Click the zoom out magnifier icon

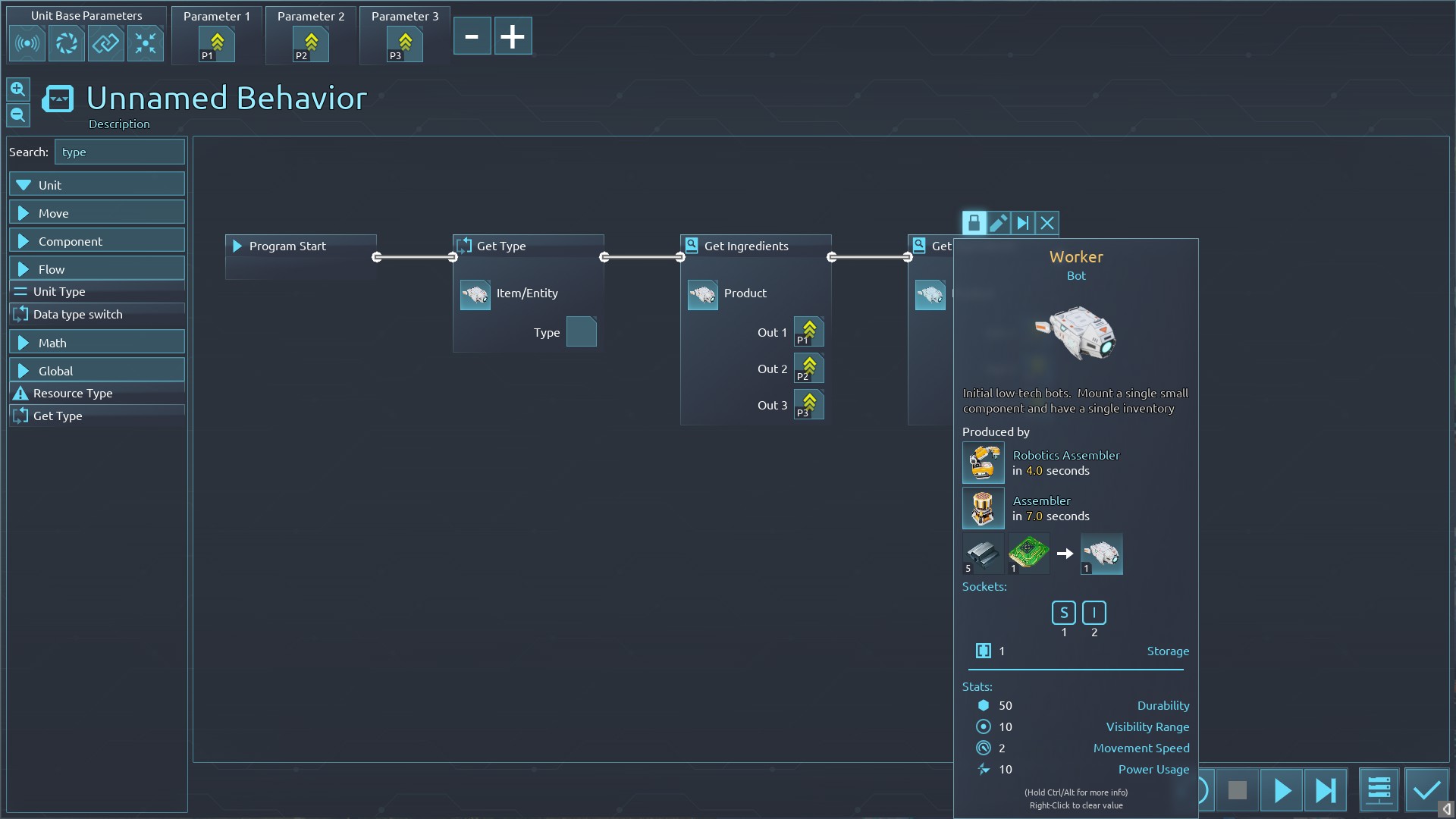coord(18,115)
